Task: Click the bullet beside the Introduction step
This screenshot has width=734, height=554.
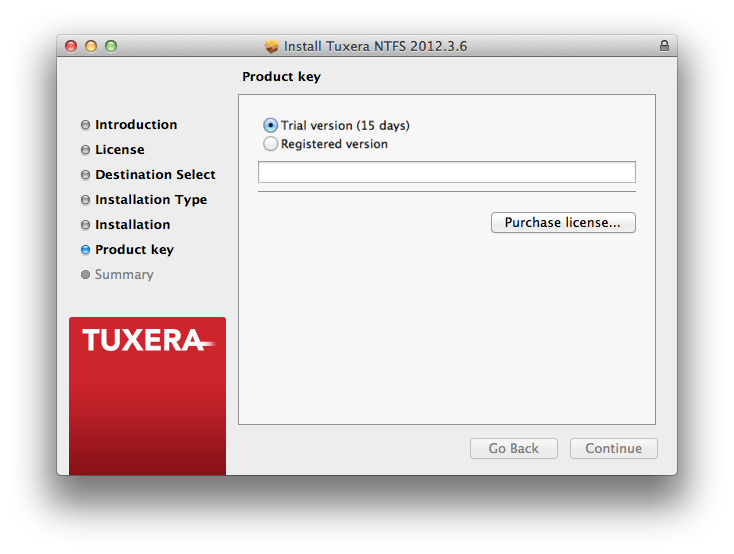Action: click(85, 125)
